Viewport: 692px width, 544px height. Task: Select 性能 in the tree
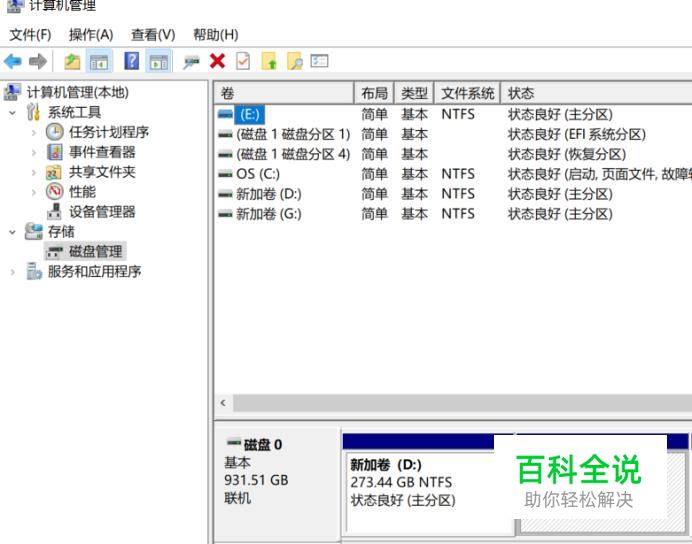[x=82, y=191]
